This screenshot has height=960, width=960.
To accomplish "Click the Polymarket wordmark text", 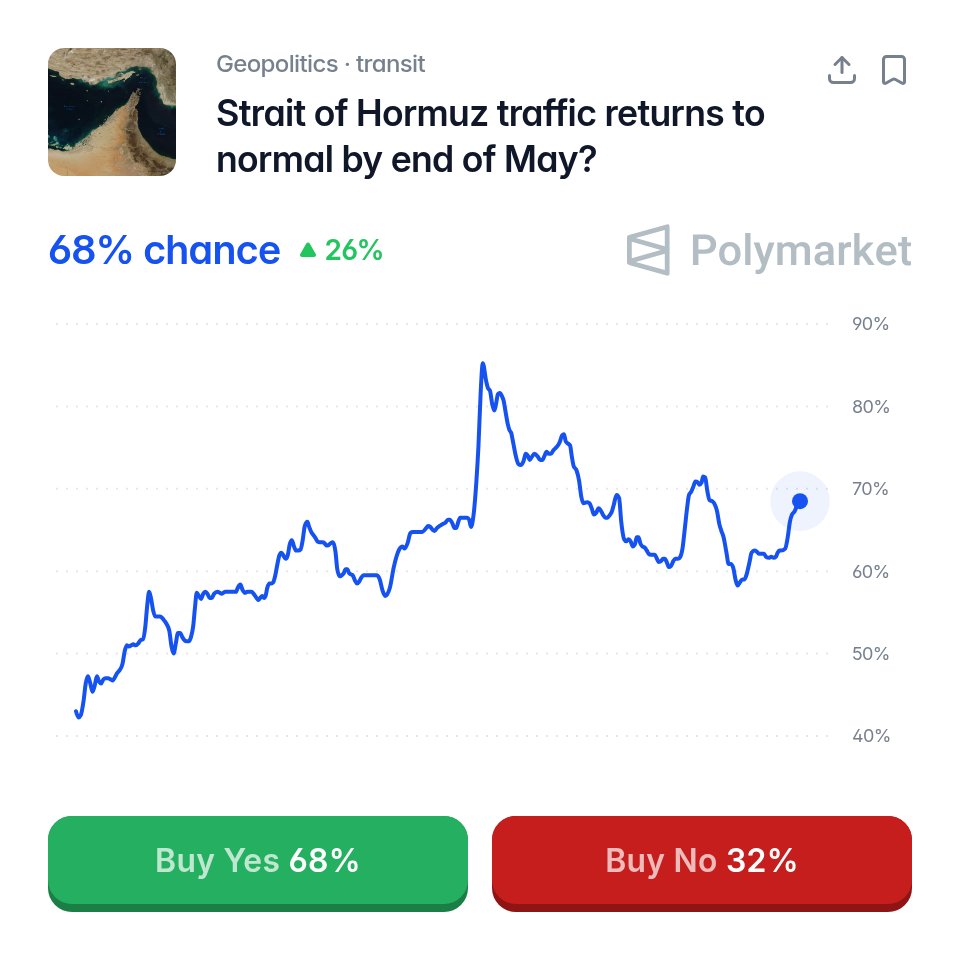I will 801,250.
